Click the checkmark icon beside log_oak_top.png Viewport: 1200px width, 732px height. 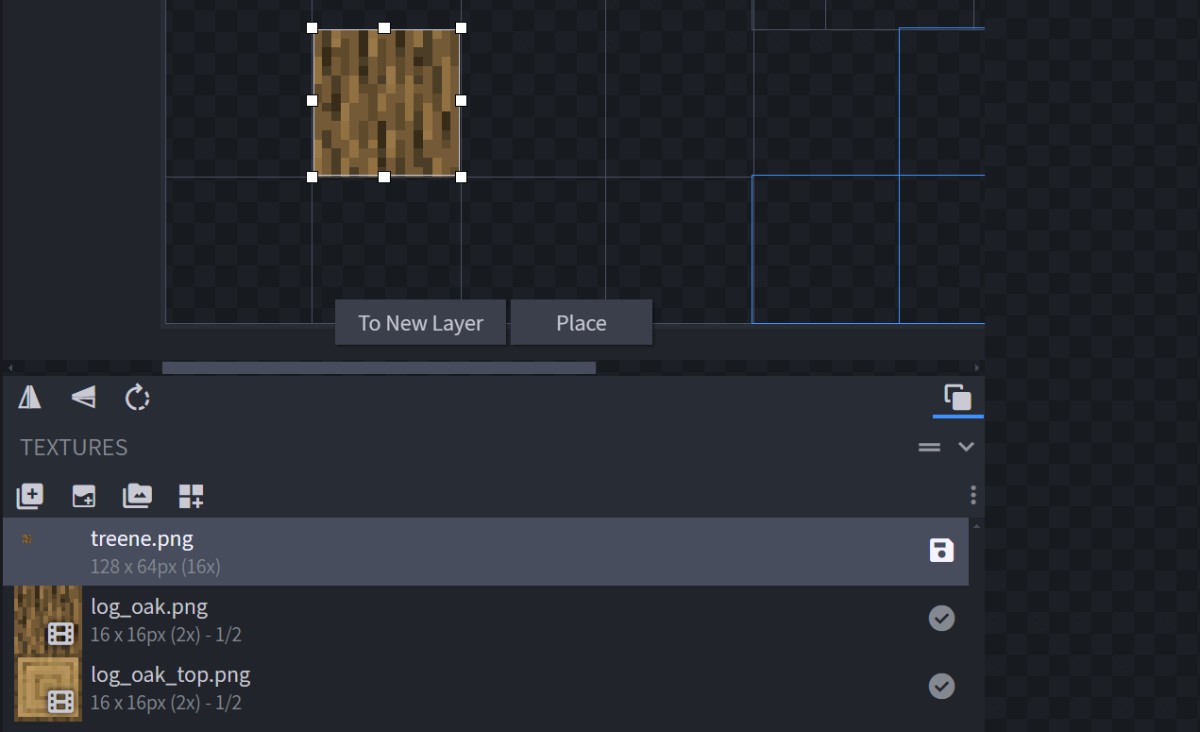[x=941, y=686]
